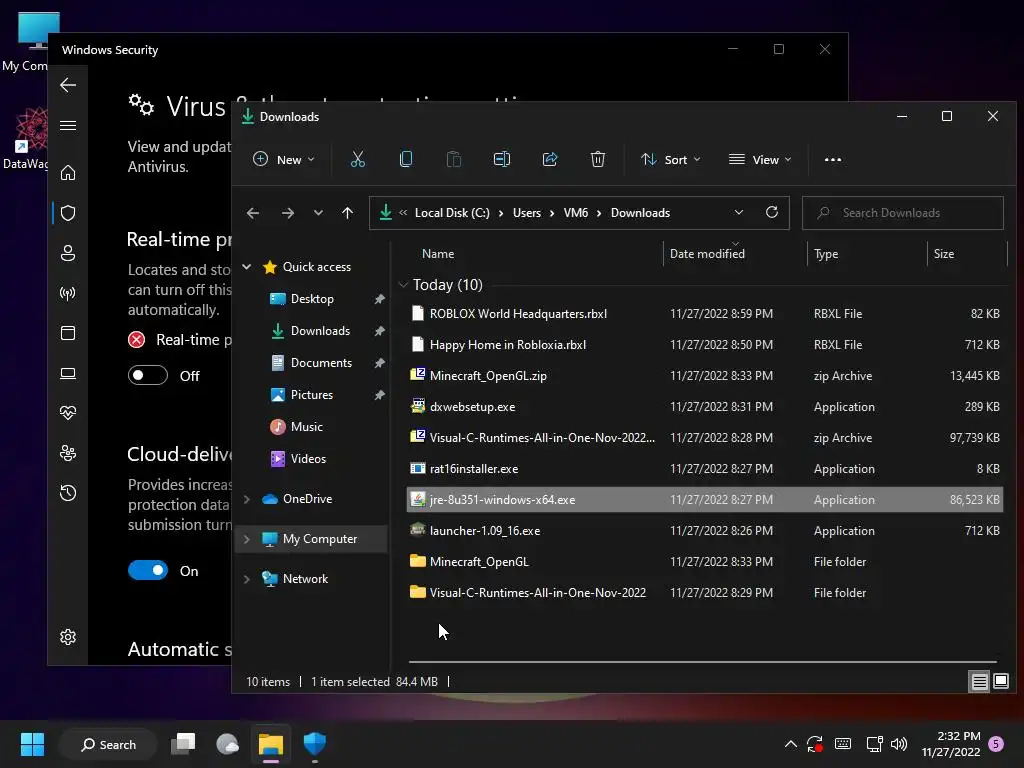Click Users in the address breadcrumb

(526, 213)
